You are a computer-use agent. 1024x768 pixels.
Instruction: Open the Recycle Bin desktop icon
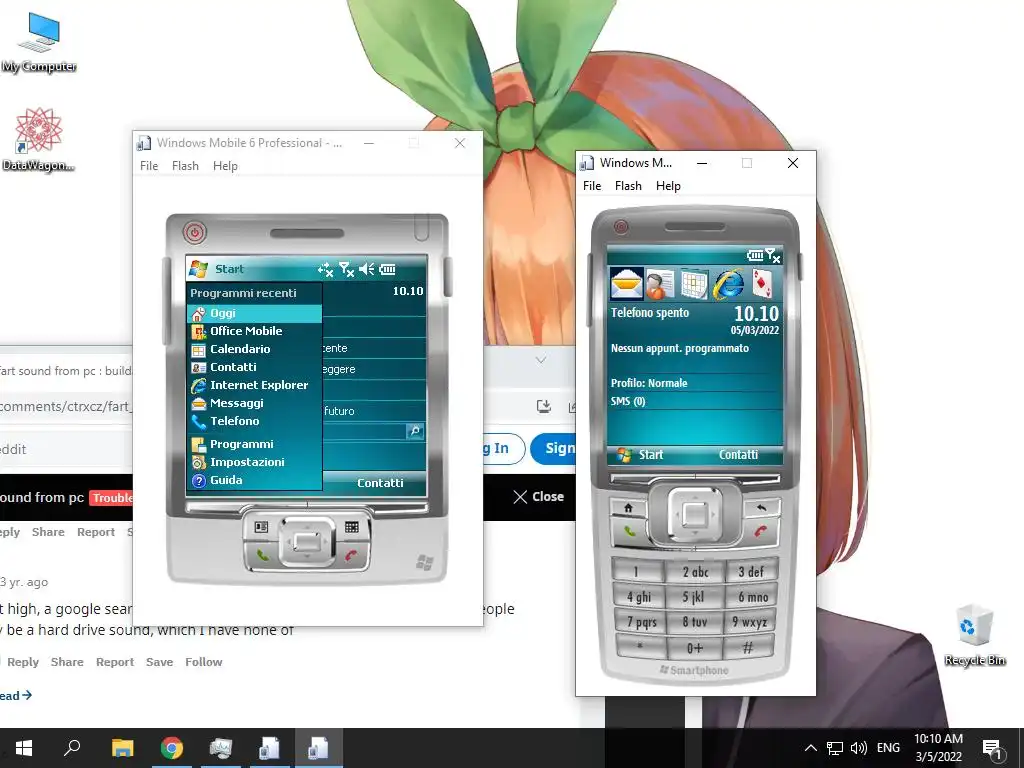[x=974, y=636]
